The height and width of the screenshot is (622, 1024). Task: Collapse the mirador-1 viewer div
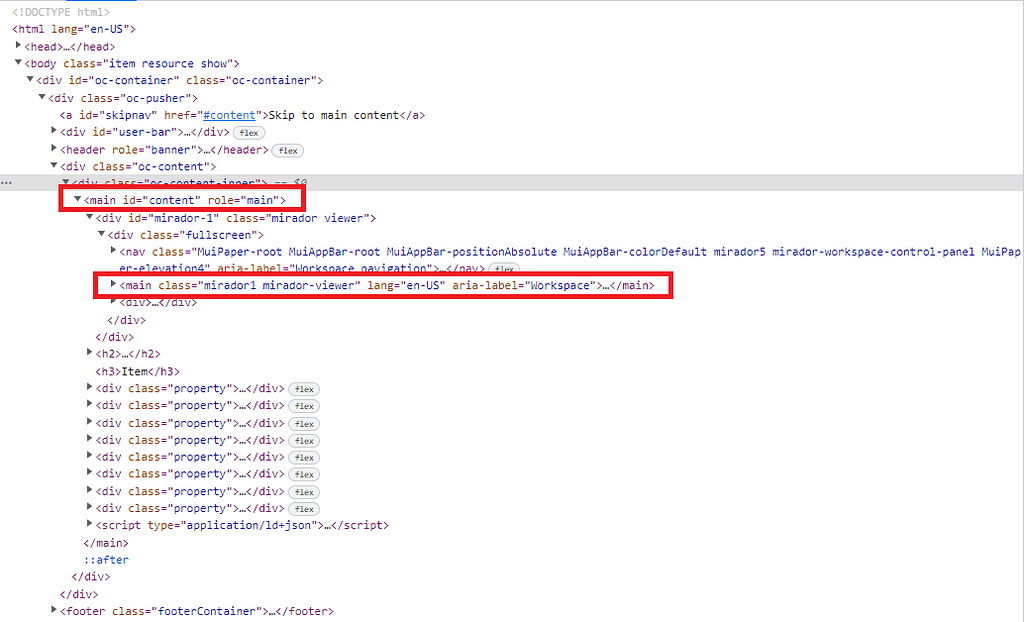(x=90, y=218)
